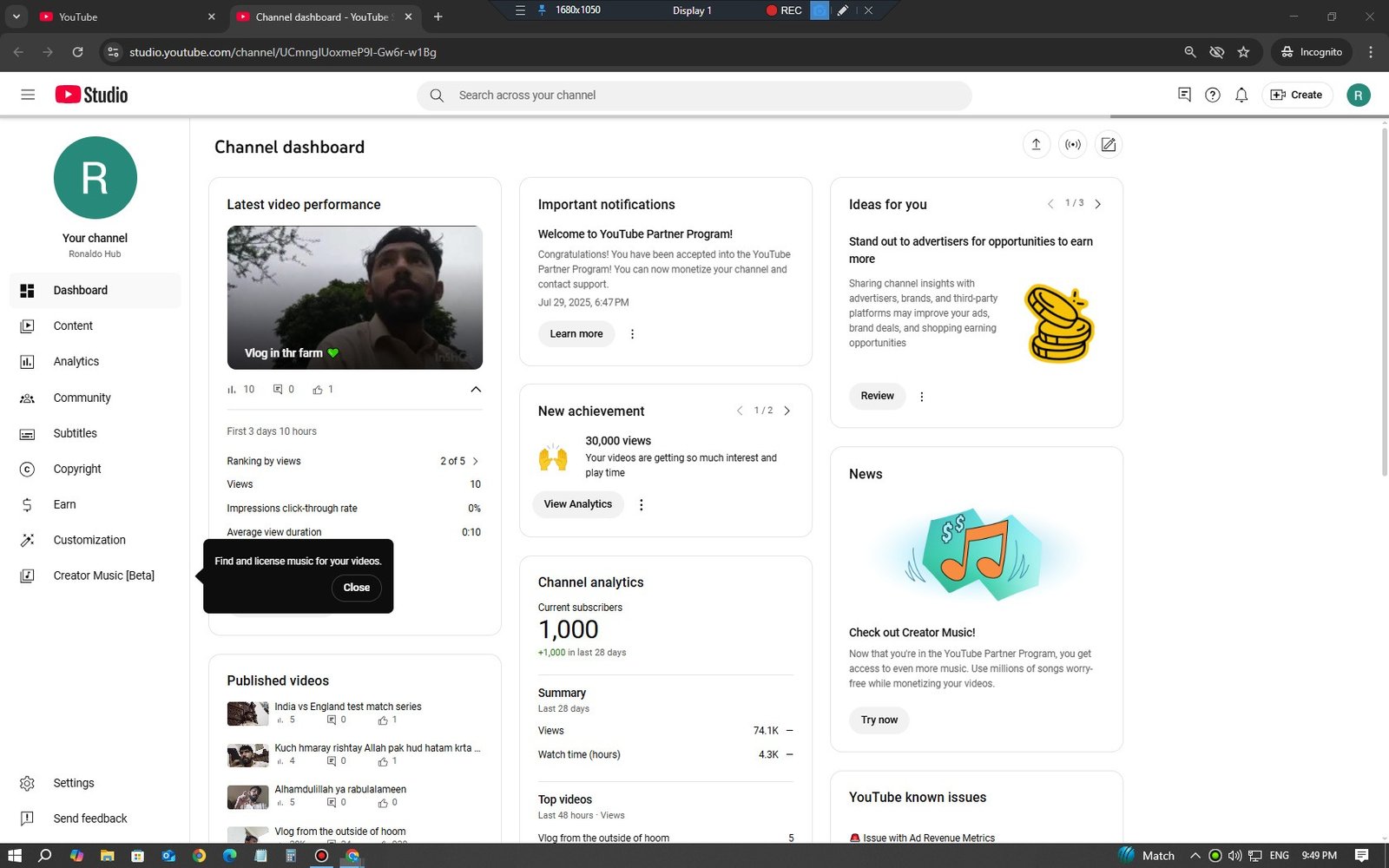
Task: Open the tab search dropdown arrow
Action: tap(16, 16)
